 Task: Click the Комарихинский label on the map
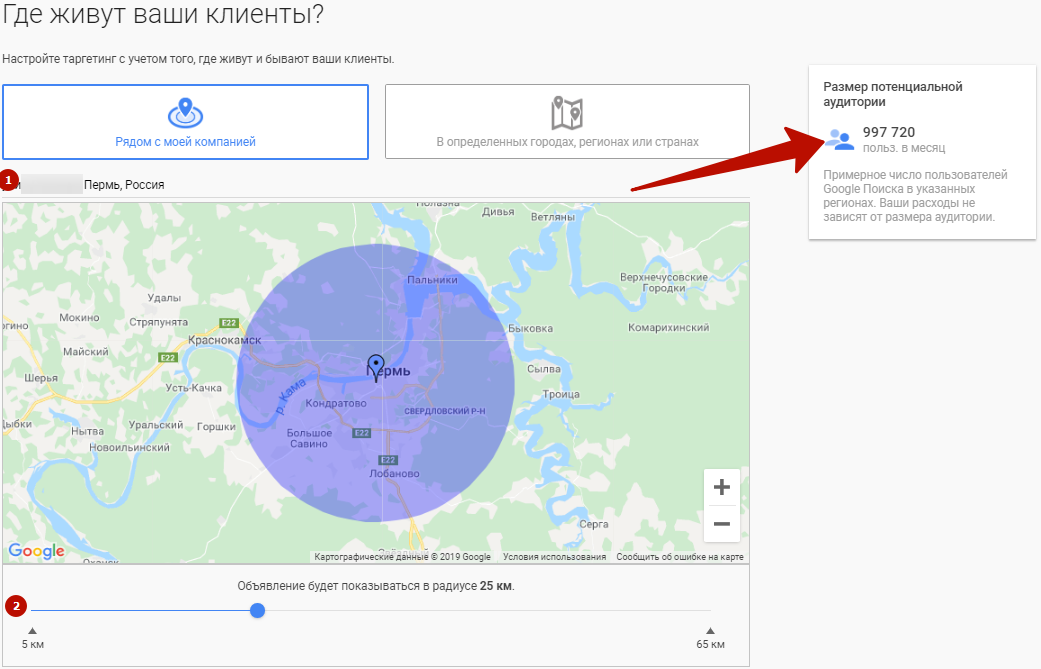669,327
